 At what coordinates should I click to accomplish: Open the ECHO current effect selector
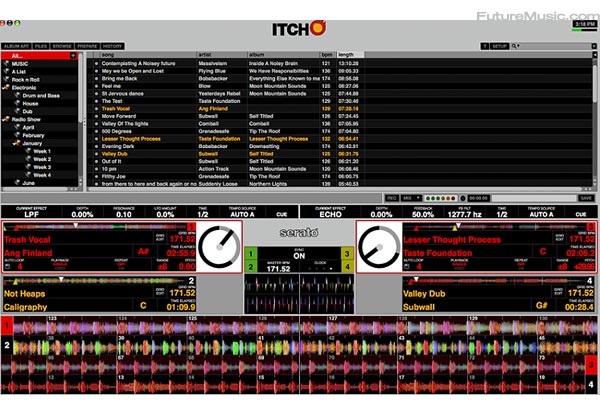(331, 212)
